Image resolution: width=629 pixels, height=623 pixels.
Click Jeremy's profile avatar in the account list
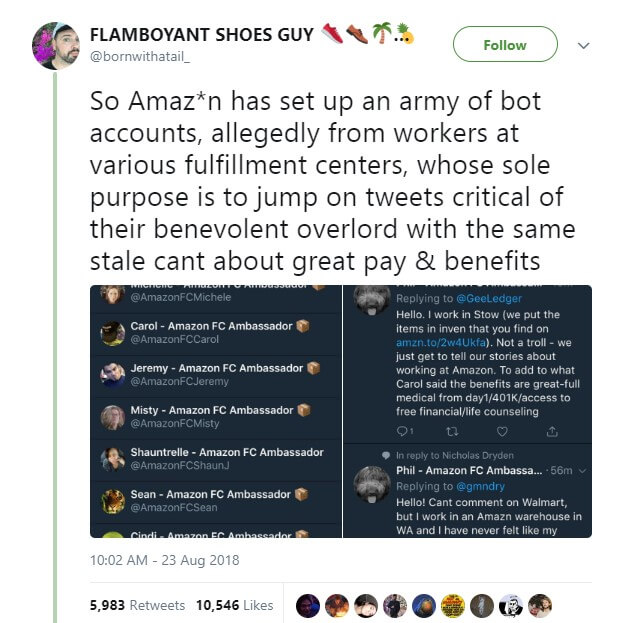pos(113,375)
